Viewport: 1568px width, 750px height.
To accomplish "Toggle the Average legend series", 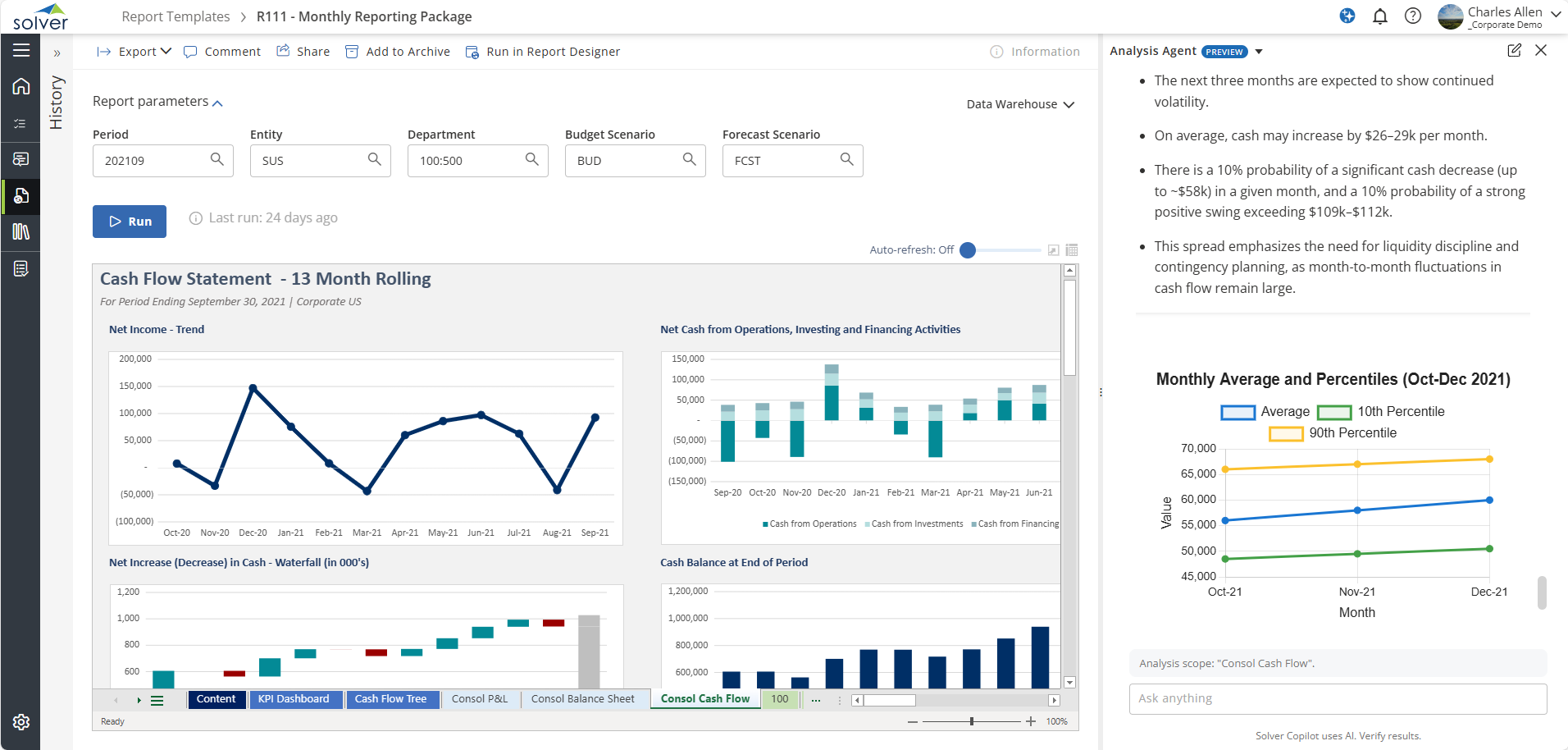I will 1265,412.
